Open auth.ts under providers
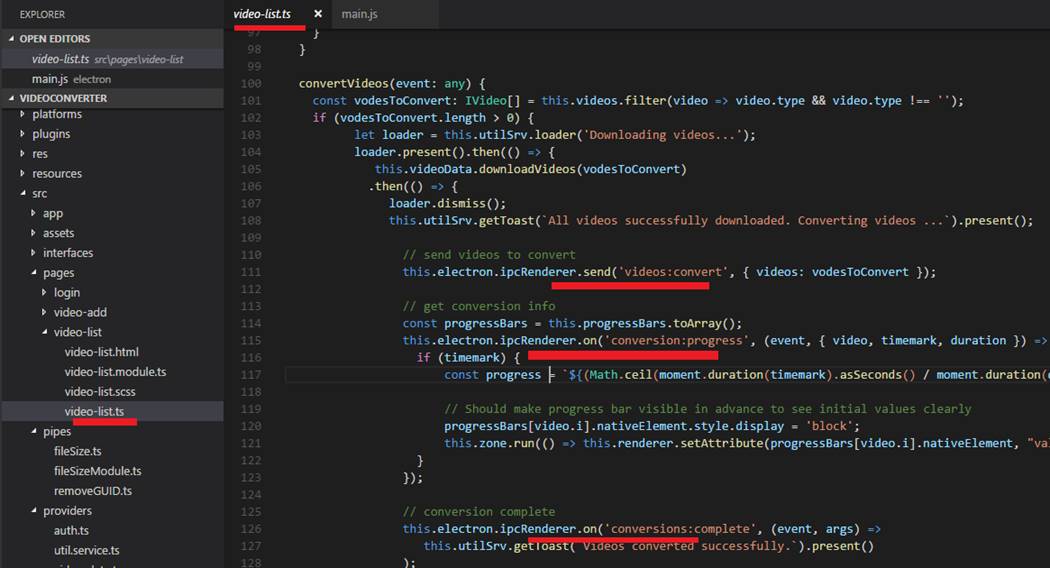 click(x=71, y=531)
